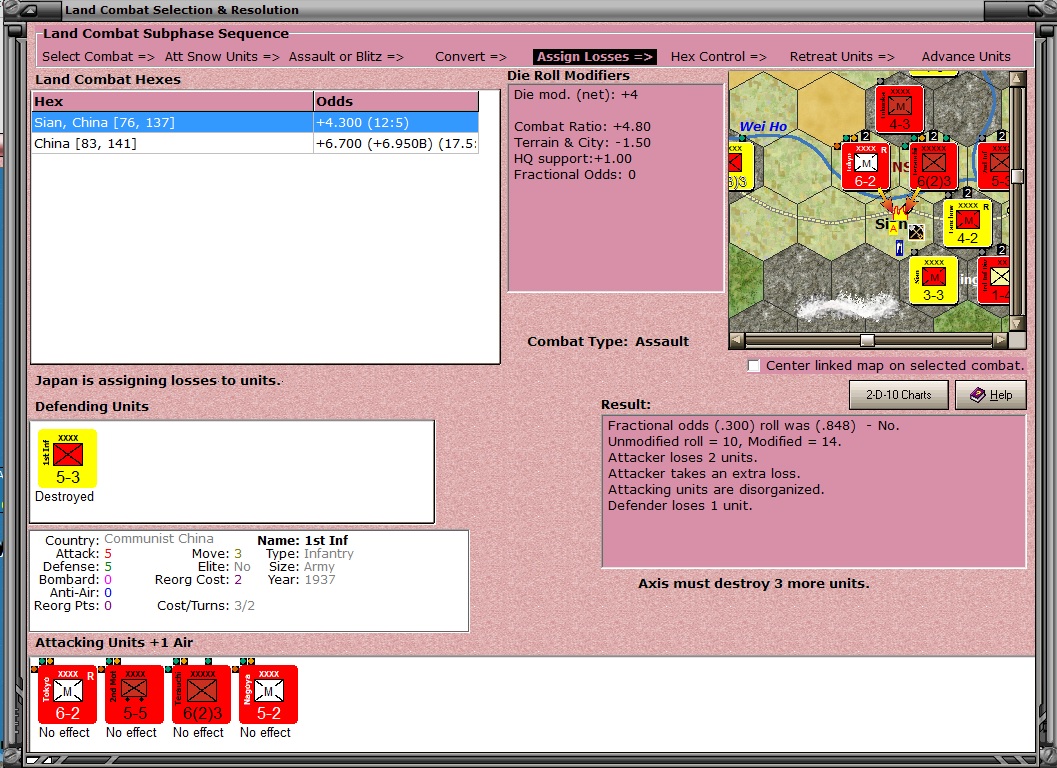The image size is (1057, 768).
Task: Click the Terrain & City: -1.50 line
Action: [x=582, y=143]
